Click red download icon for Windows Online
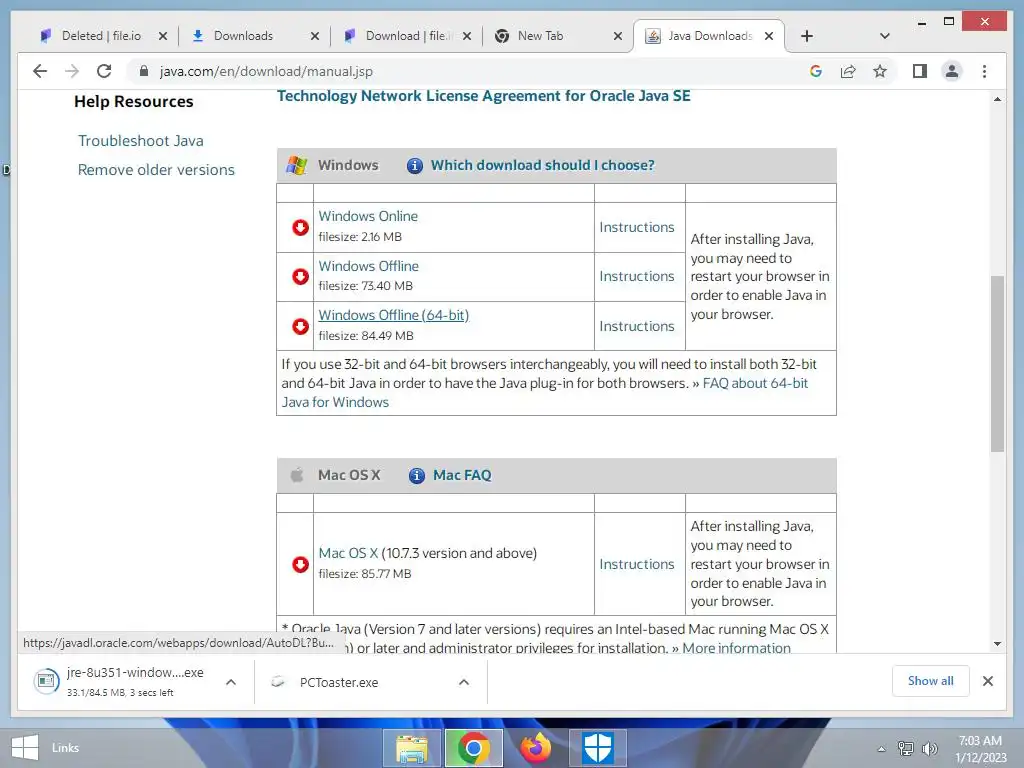Screen dimensions: 1024x768 pos(300,227)
